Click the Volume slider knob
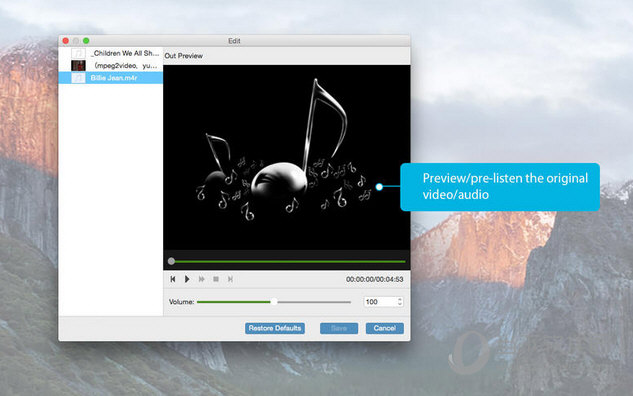Image resolution: width=633 pixels, height=396 pixels. point(274,302)
